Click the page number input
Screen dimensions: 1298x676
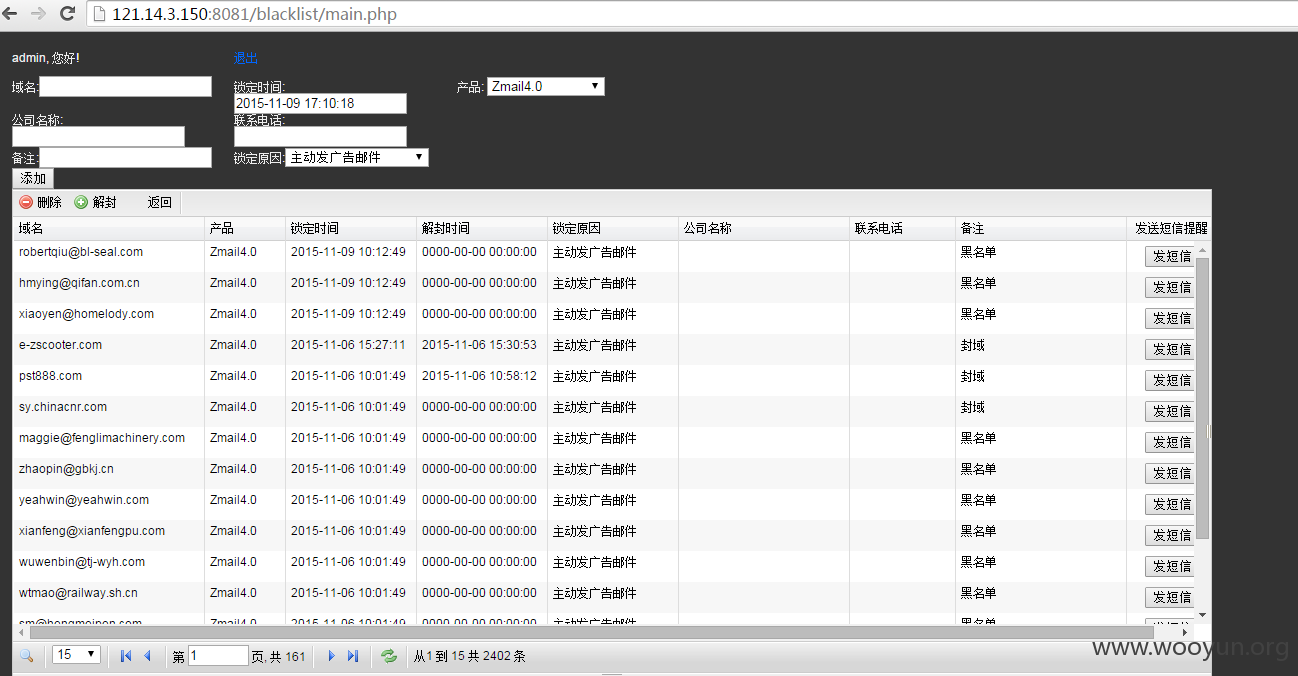[x=218, y=656]
